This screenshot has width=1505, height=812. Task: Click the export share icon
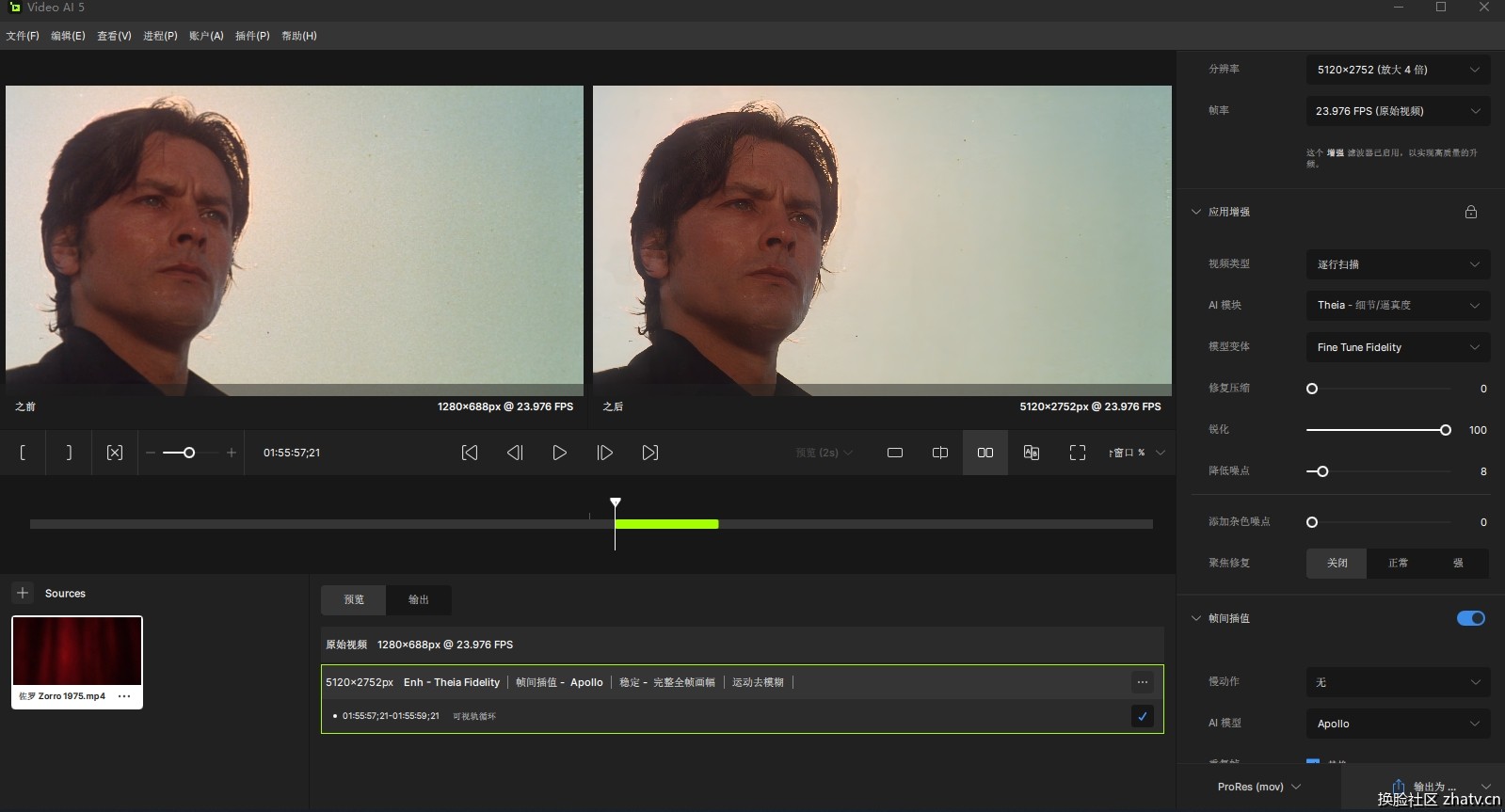click(1399, 786)
